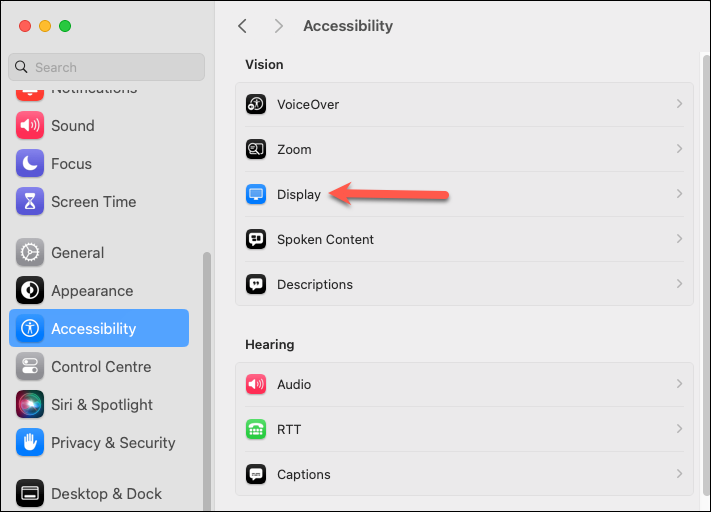Viewport: 711px width, 512px height.
Task: Click the pink Audio speaker icon
Action: pos(256,384)
